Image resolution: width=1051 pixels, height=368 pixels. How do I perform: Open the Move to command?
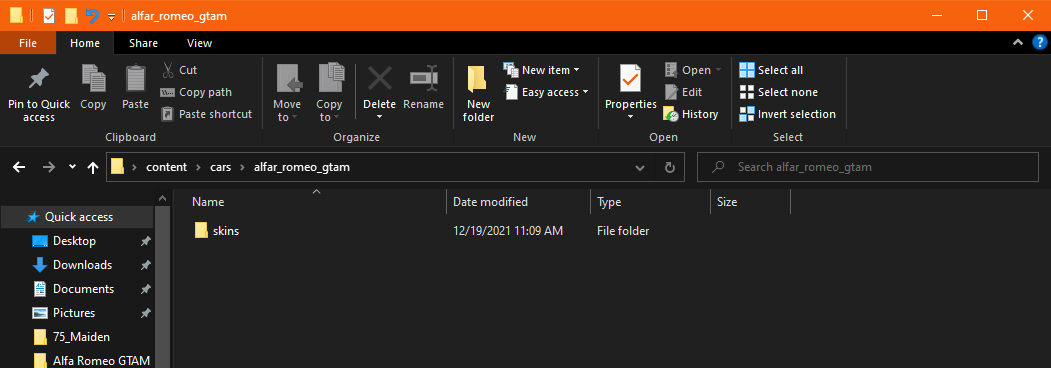tap(288, 93)
